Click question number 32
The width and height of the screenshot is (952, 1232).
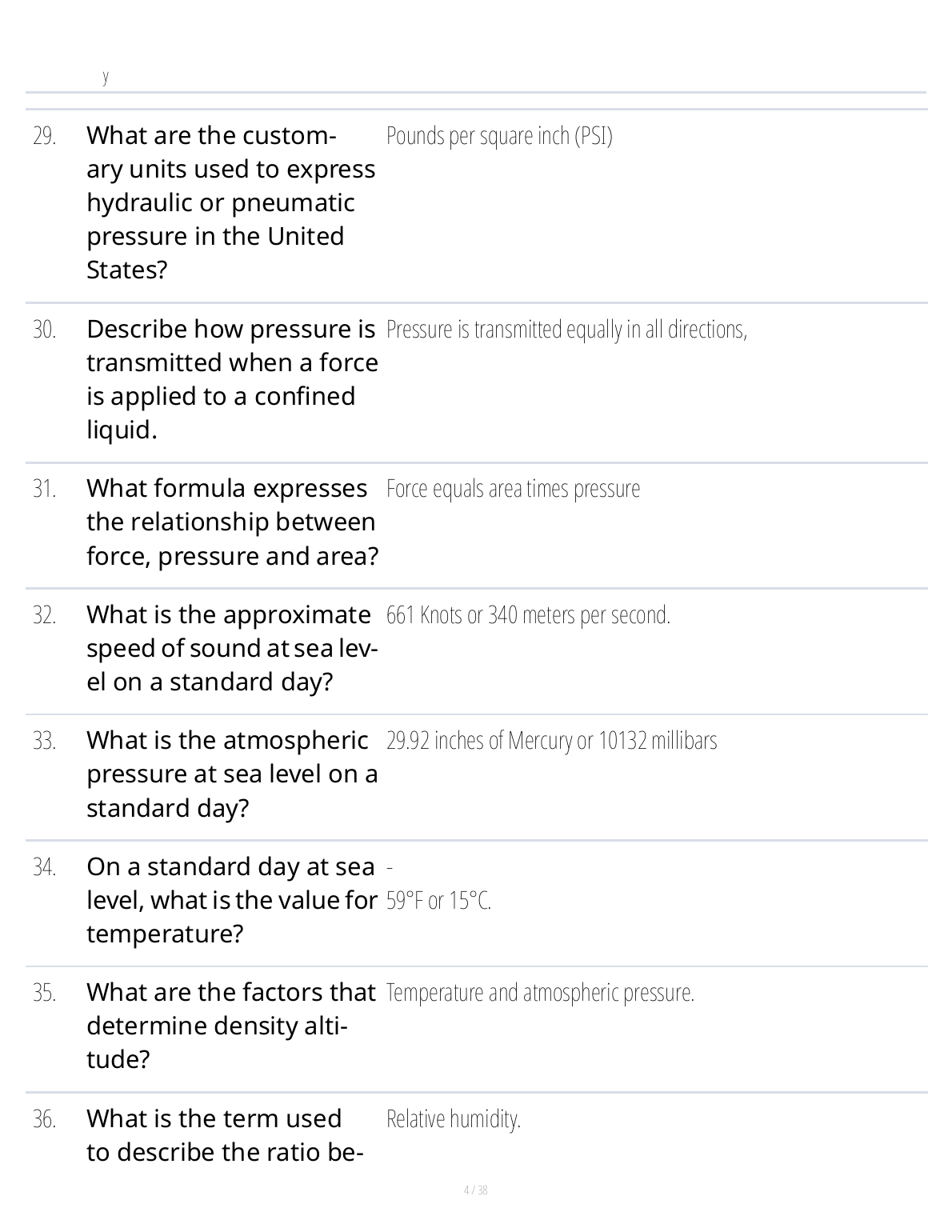coord(45,615)
